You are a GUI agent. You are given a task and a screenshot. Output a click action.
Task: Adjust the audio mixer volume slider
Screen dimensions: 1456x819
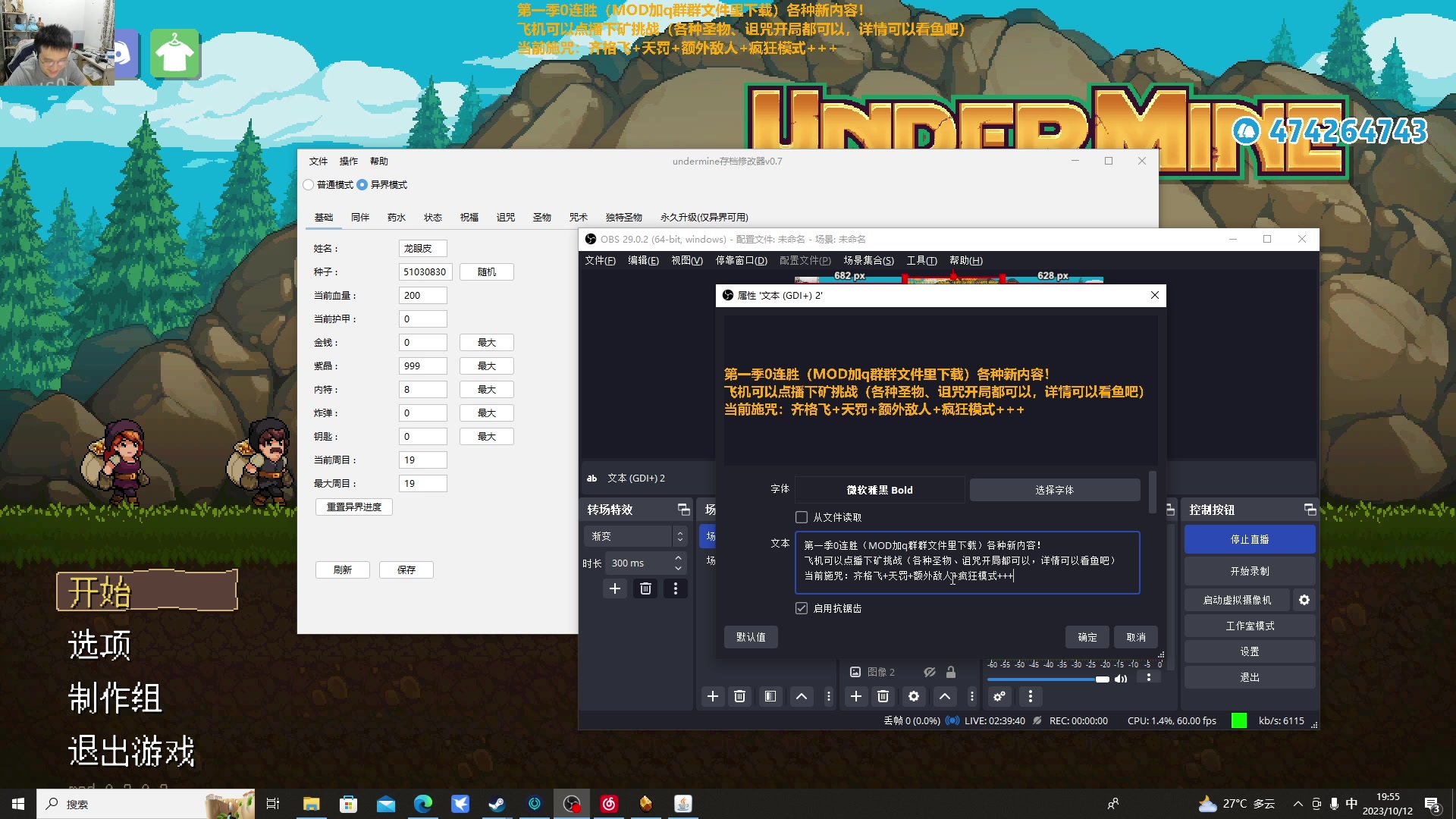click(x=1102, y=679)
